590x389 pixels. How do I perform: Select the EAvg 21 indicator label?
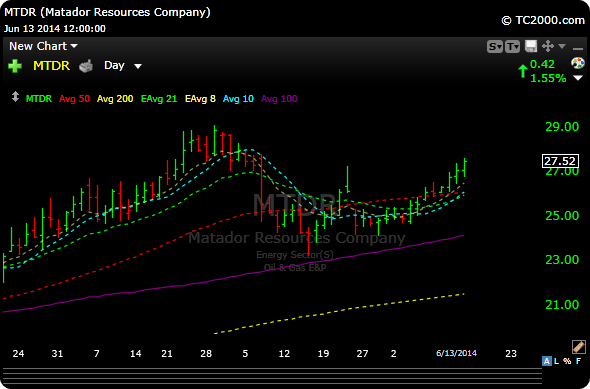(x=159, y=99)
